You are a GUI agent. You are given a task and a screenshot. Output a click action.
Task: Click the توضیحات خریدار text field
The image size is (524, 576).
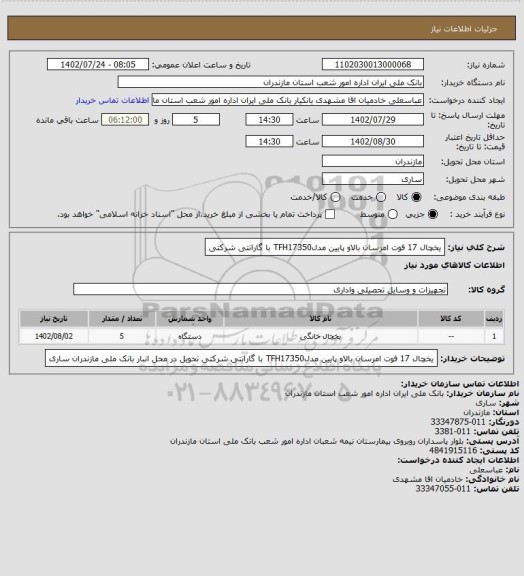(241, 358)
